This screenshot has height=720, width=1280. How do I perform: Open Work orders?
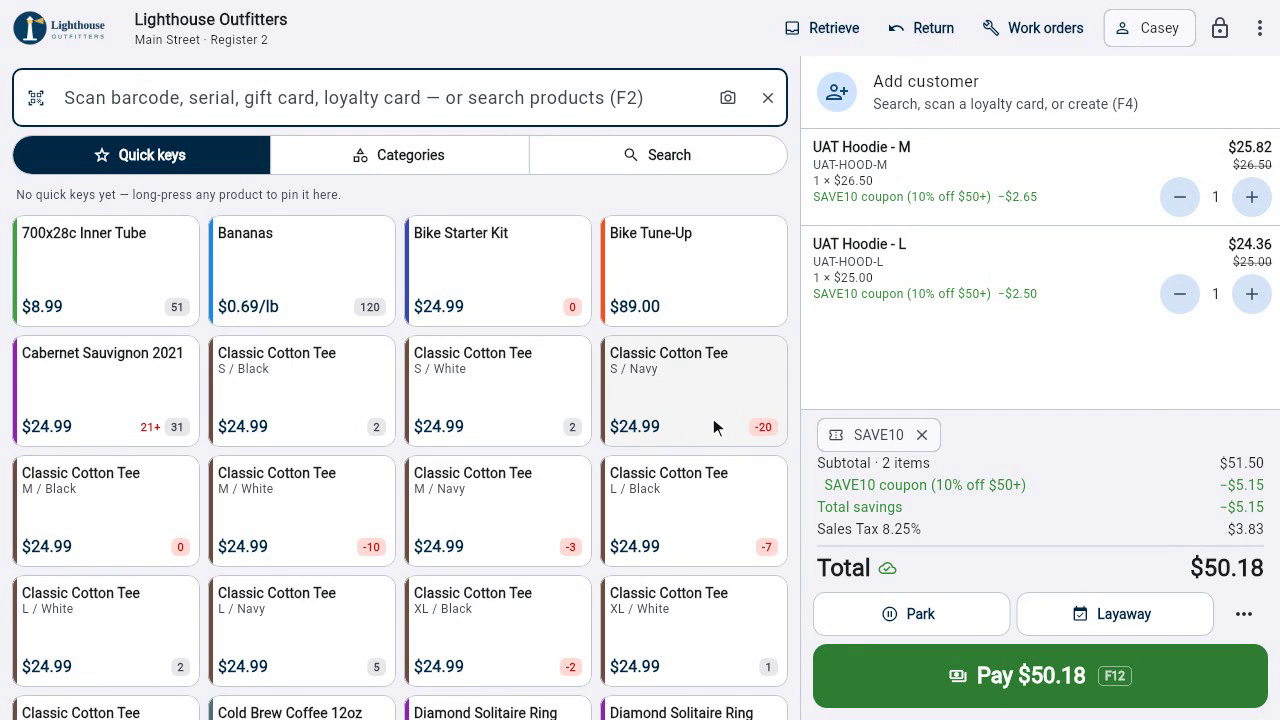tap(1033, 28)
